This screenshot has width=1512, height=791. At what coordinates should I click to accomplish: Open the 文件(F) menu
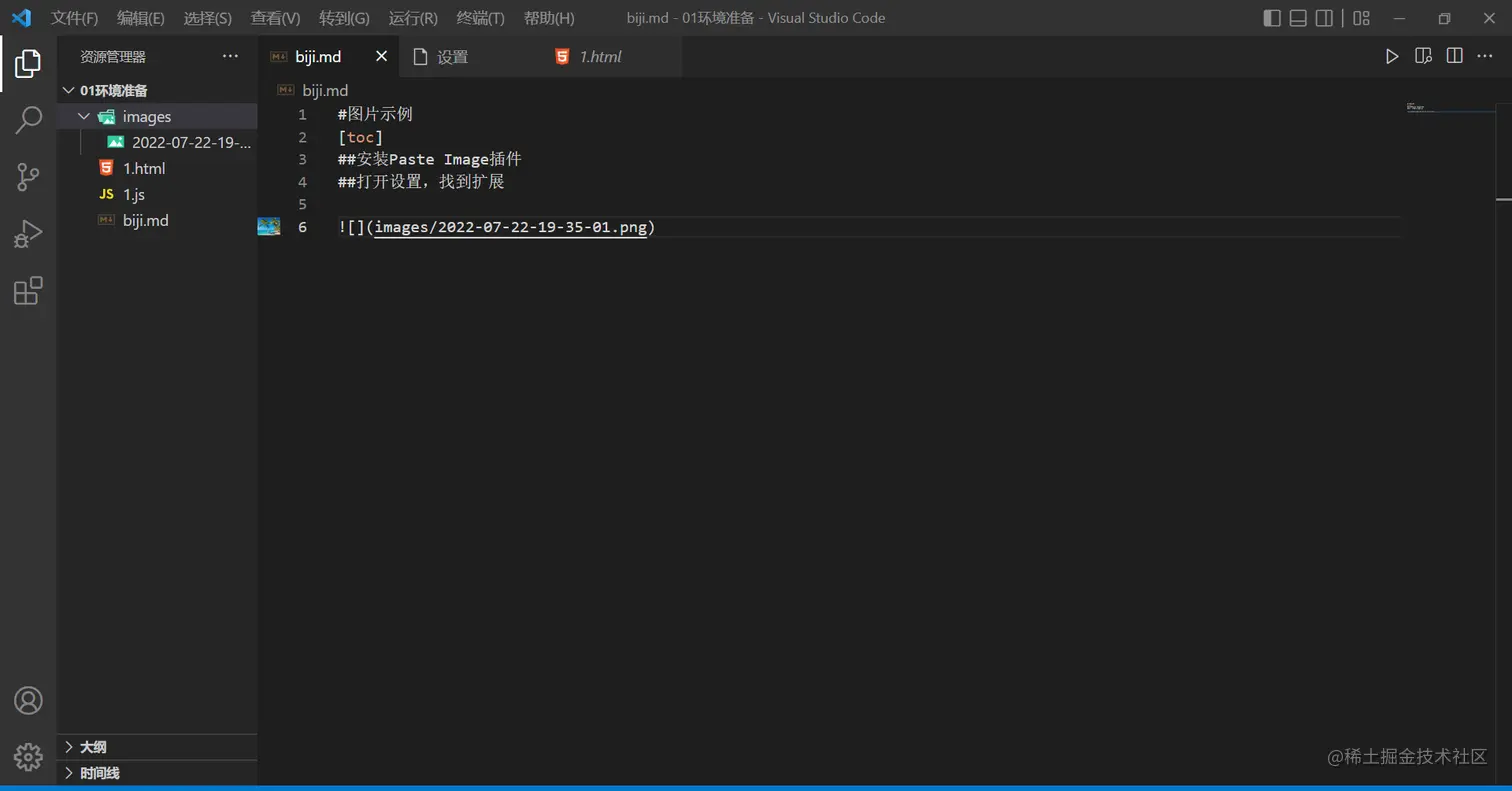tap(75, 18)
